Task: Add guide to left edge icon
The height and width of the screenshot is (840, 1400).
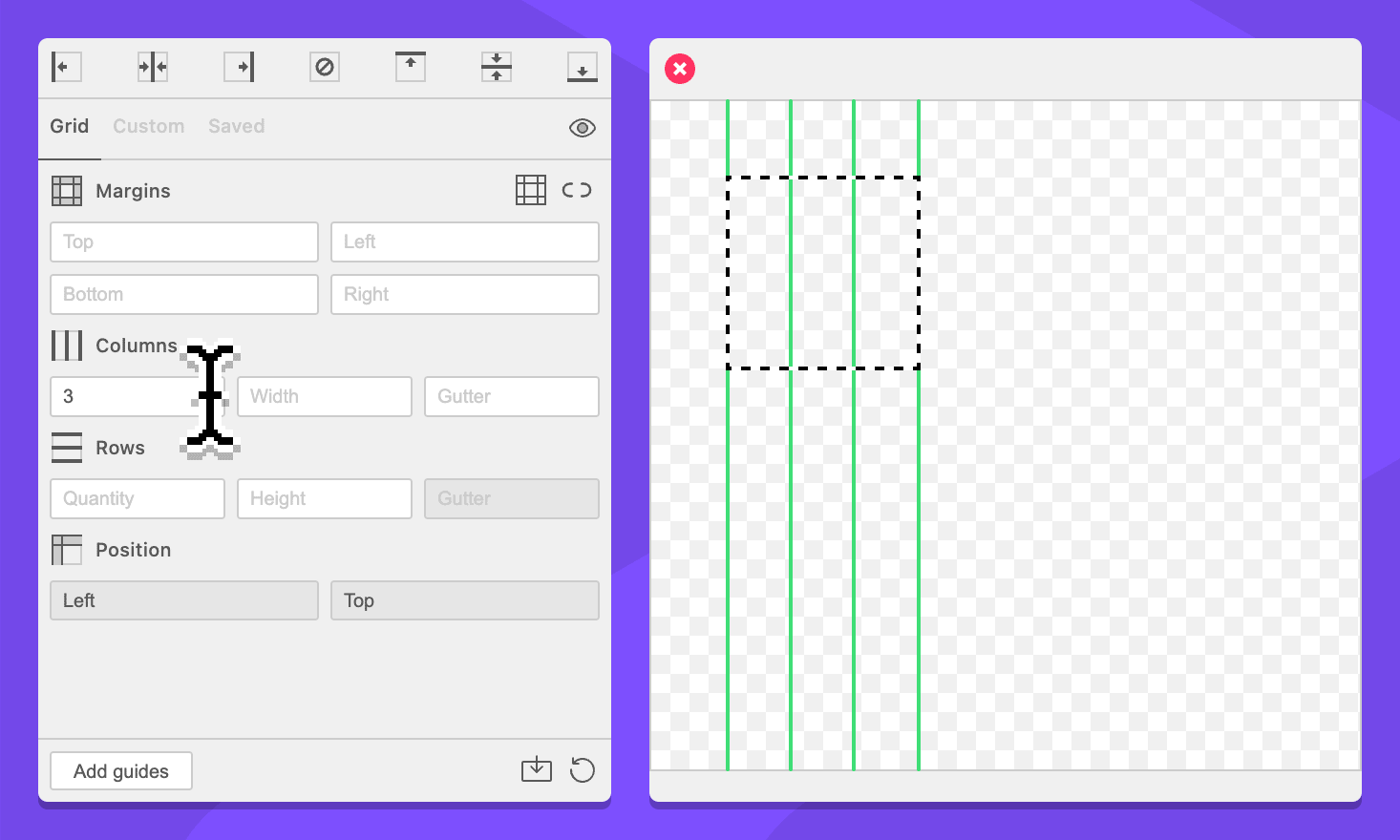Action: tap(66, 67)
